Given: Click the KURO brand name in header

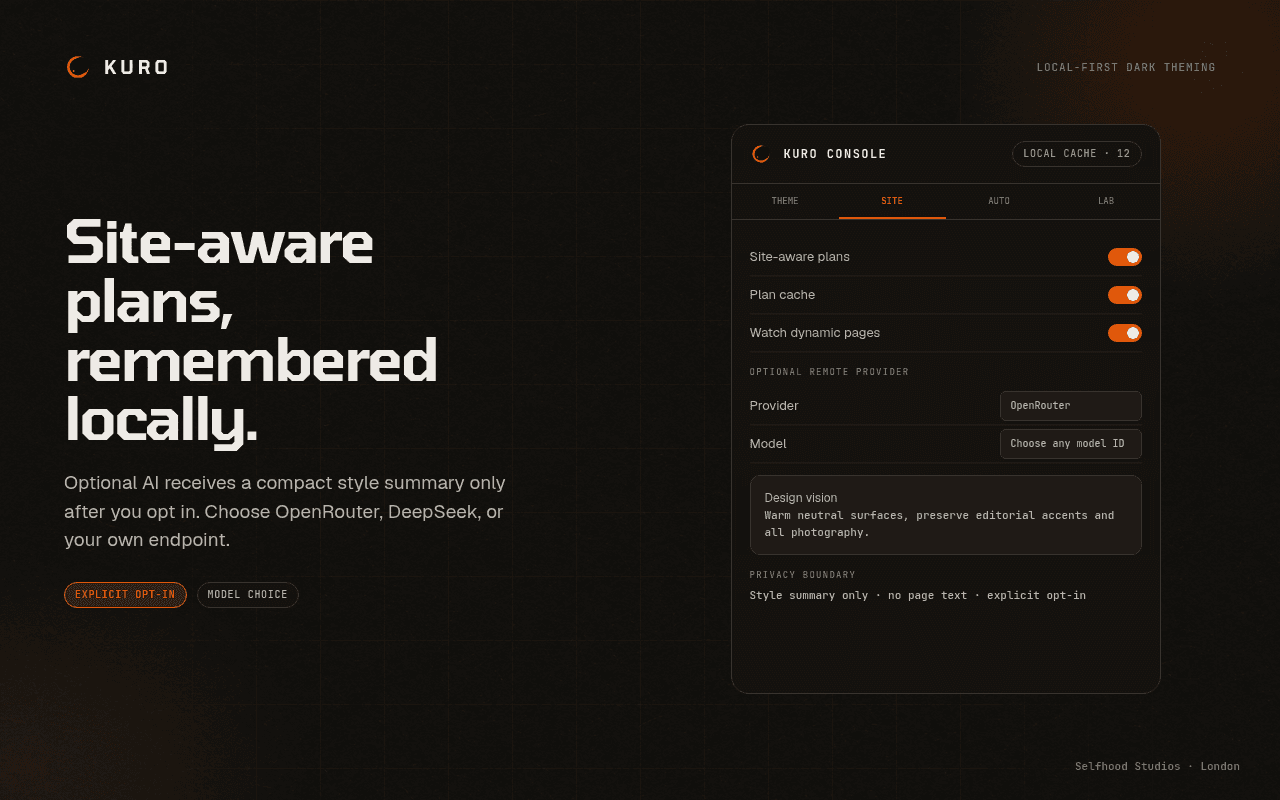Looking at the screenshot, I should [136, 68].
